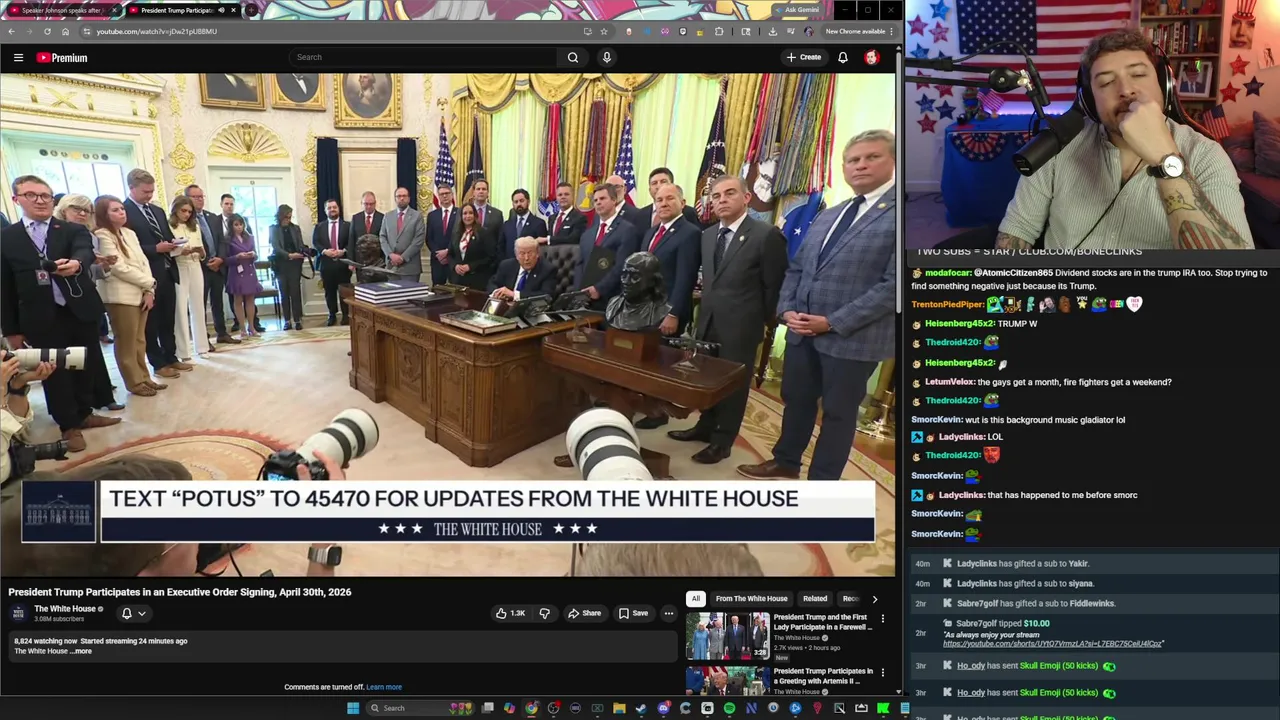Click chat username modafocar
1280x720 pixels.
(948, 273)
